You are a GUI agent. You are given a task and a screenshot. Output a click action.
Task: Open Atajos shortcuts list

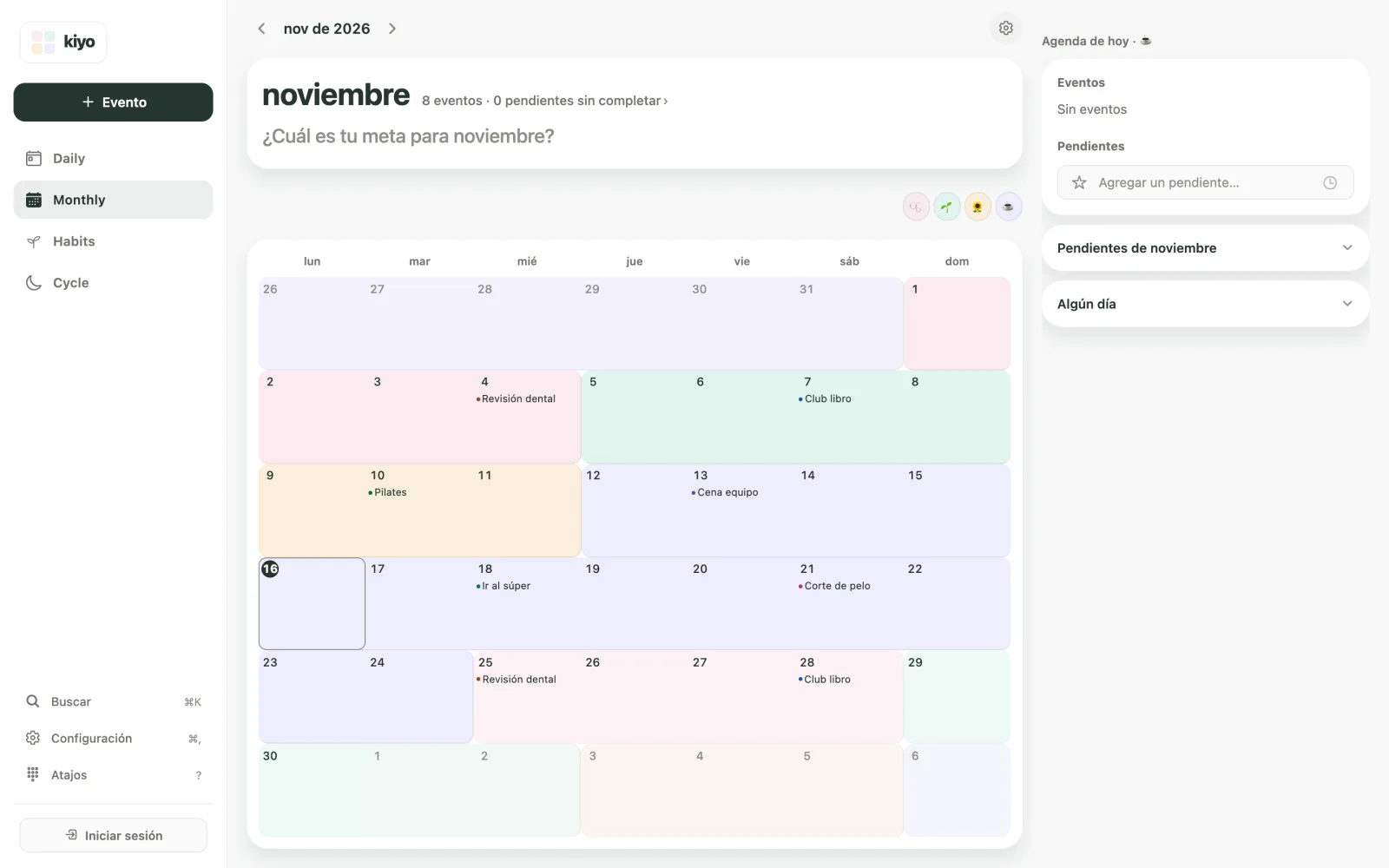pyautogui.click(x=113, y=774)
